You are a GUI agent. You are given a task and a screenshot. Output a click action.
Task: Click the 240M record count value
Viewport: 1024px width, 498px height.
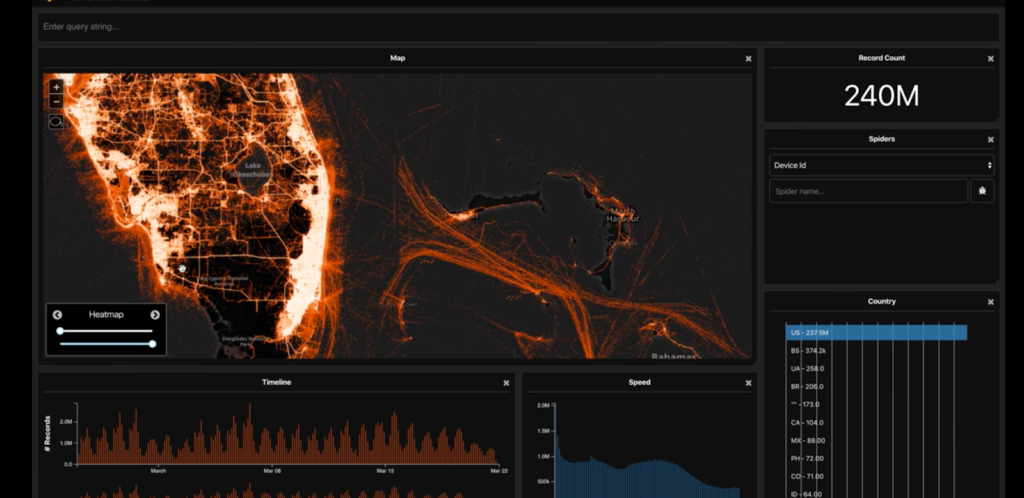[882, 96]
